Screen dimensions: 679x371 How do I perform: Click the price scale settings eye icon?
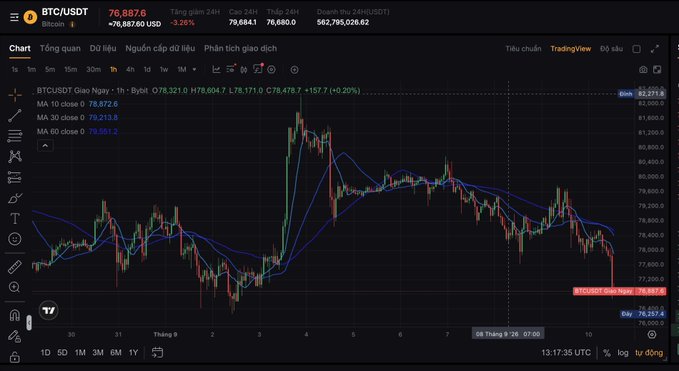pyautogui.click(x=652, y=334)
